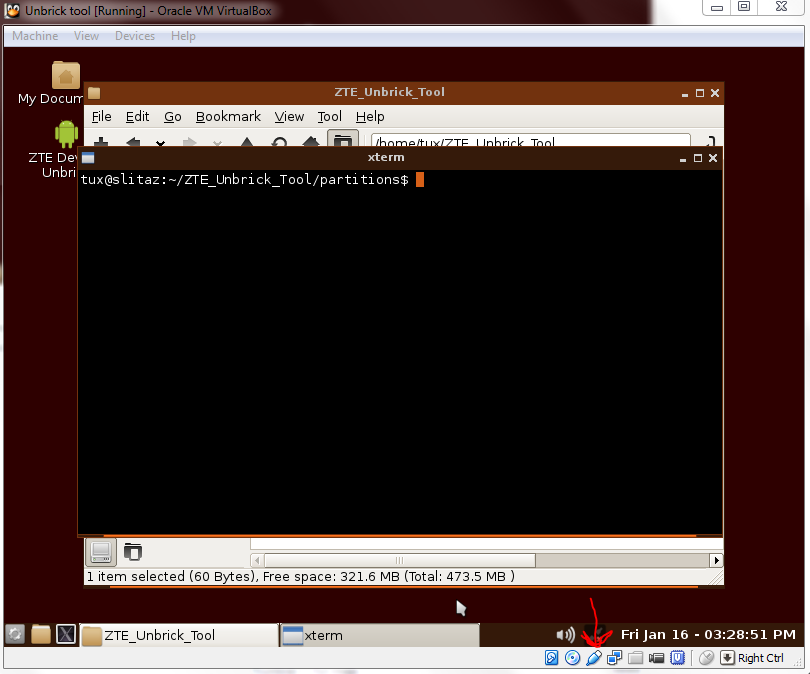Click the VirtualBox shared folders status icon
Image resolution: width=810 pixels, height=674 pixels.
[x=635, y=658]
